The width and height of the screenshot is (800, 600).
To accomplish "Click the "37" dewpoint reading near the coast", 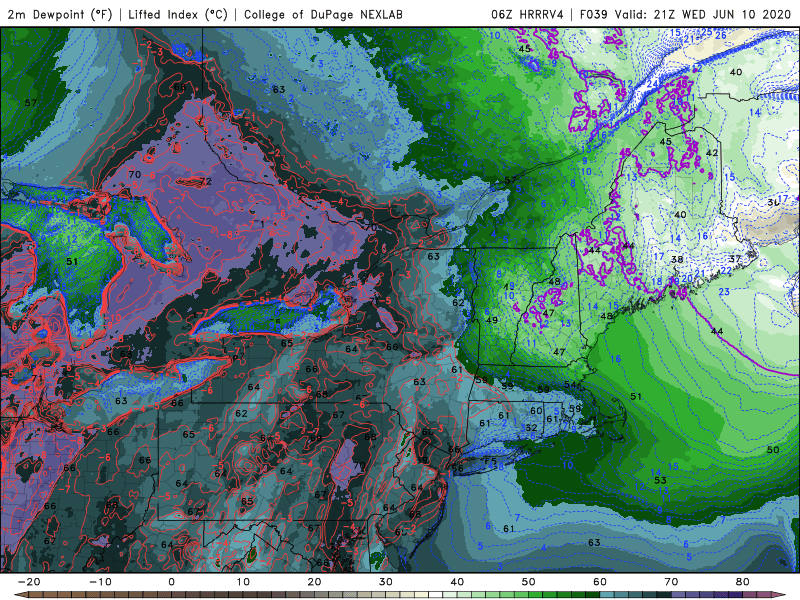I will pyautogui.click(x=735, y=259).
